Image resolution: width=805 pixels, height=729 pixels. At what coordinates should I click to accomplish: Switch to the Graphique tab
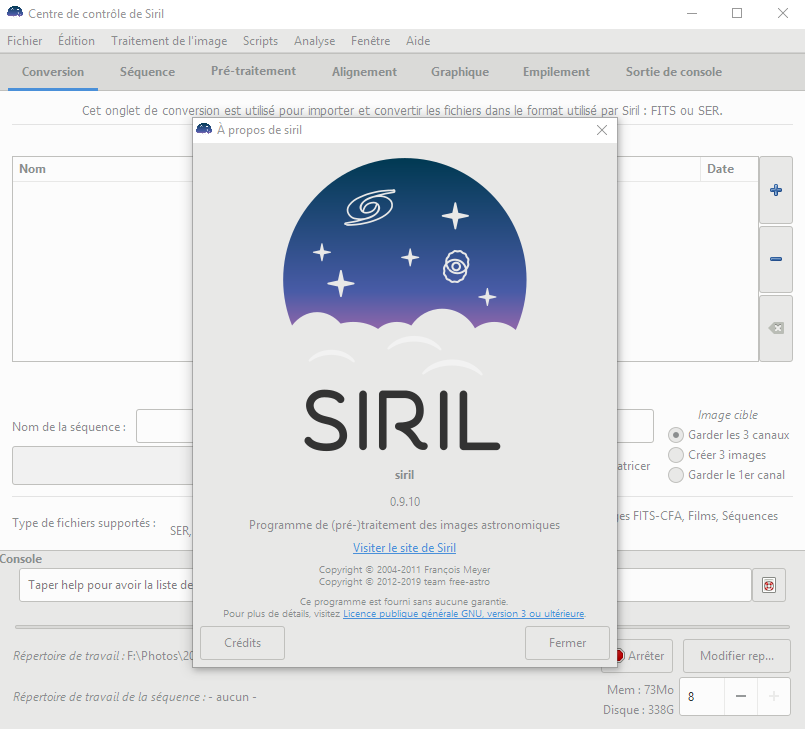[459, 72]
